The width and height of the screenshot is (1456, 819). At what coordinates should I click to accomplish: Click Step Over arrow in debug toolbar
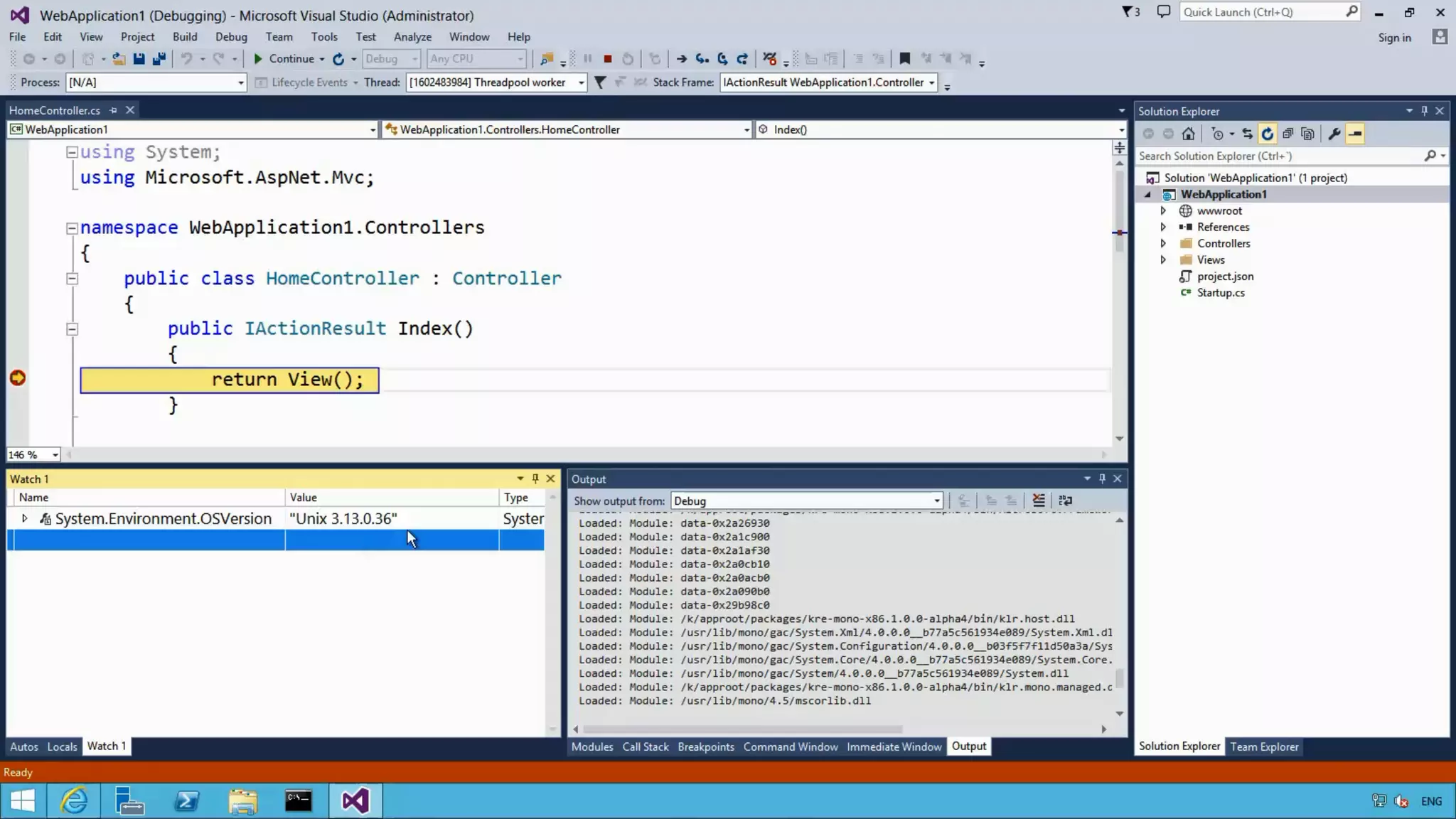(x=722, y=59)
